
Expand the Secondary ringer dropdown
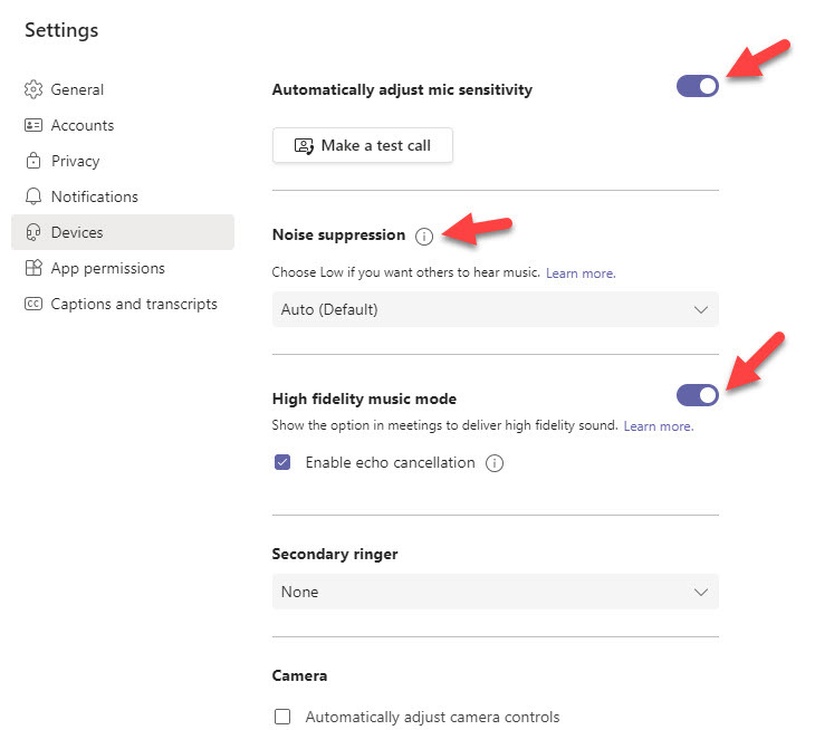pyautogui.click(x=495, y=592)
